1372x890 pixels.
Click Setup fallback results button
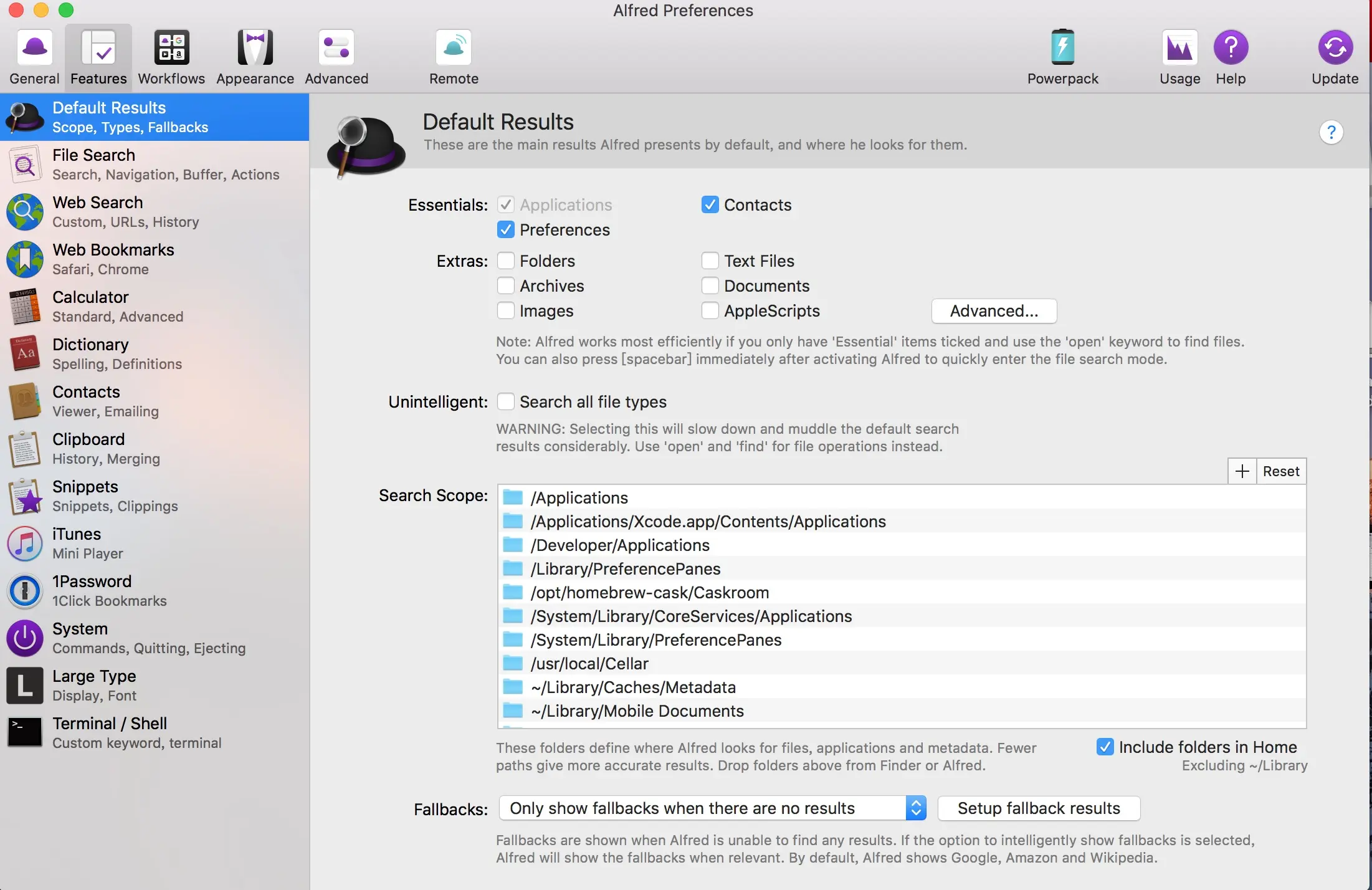pyautogui.click(x=1039, y=808)
